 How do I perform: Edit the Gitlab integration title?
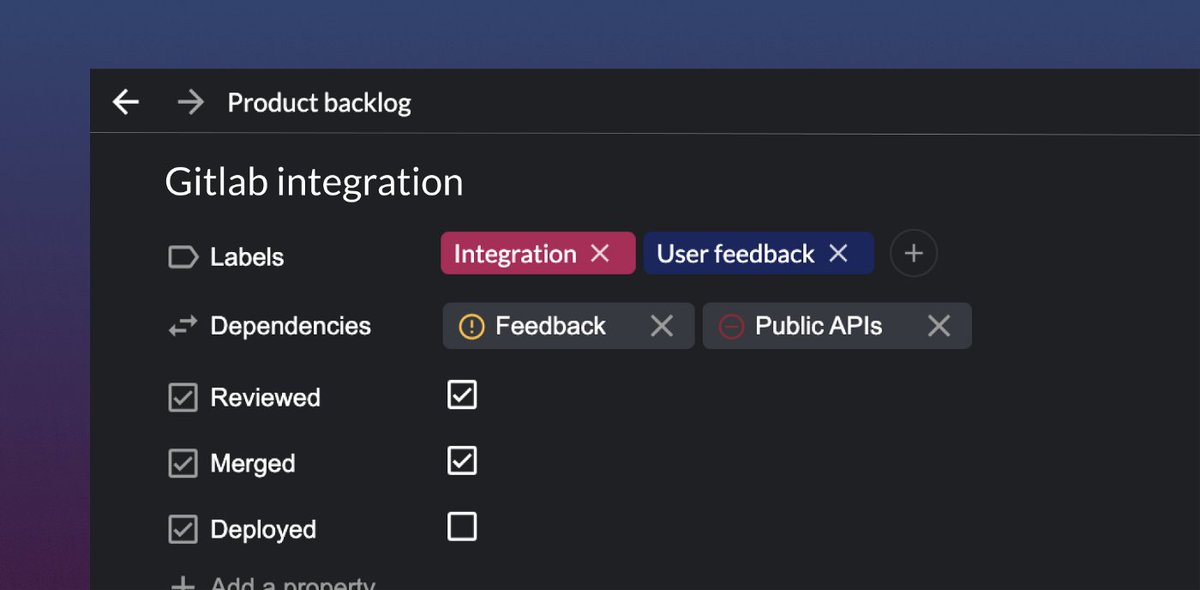click(314, 182)
